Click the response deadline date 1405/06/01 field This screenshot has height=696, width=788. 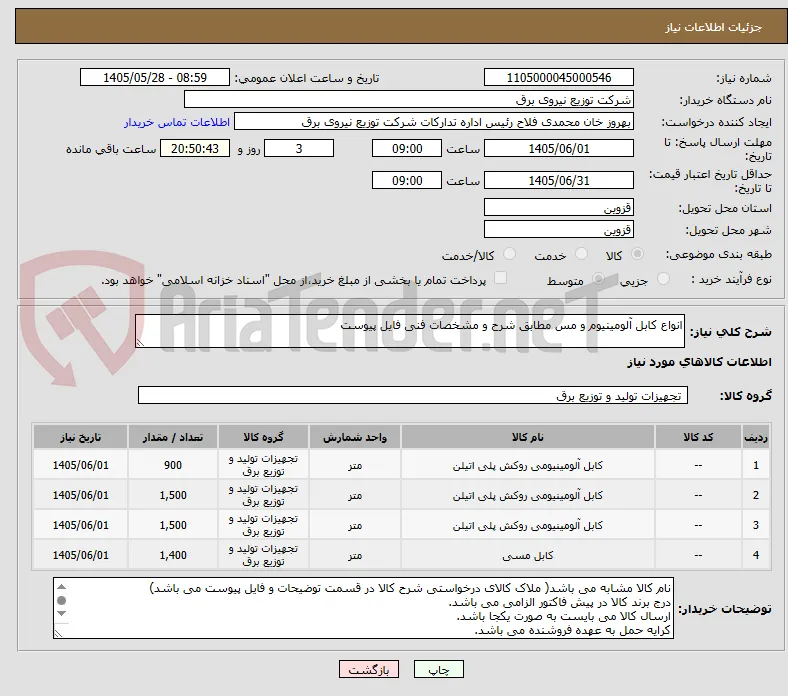coord(558,149)
